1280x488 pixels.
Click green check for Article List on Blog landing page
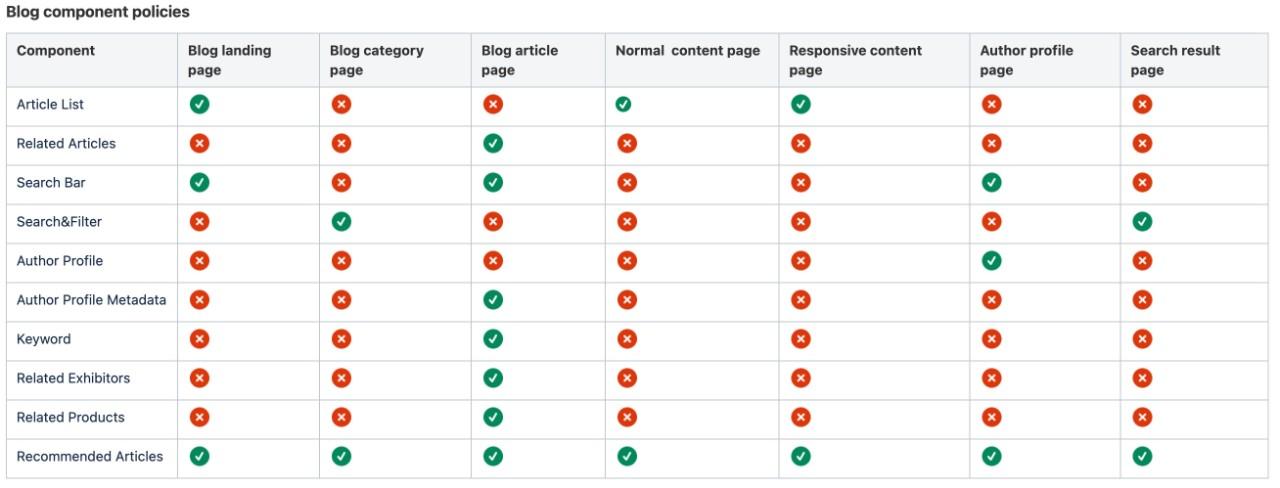tap(199, 104)
